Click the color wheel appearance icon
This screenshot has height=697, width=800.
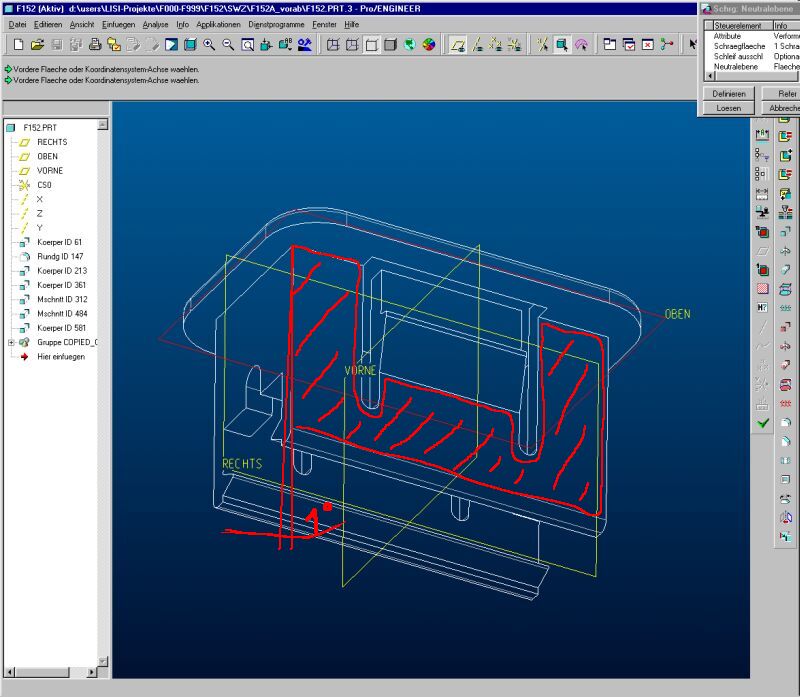tap(429, 45)
